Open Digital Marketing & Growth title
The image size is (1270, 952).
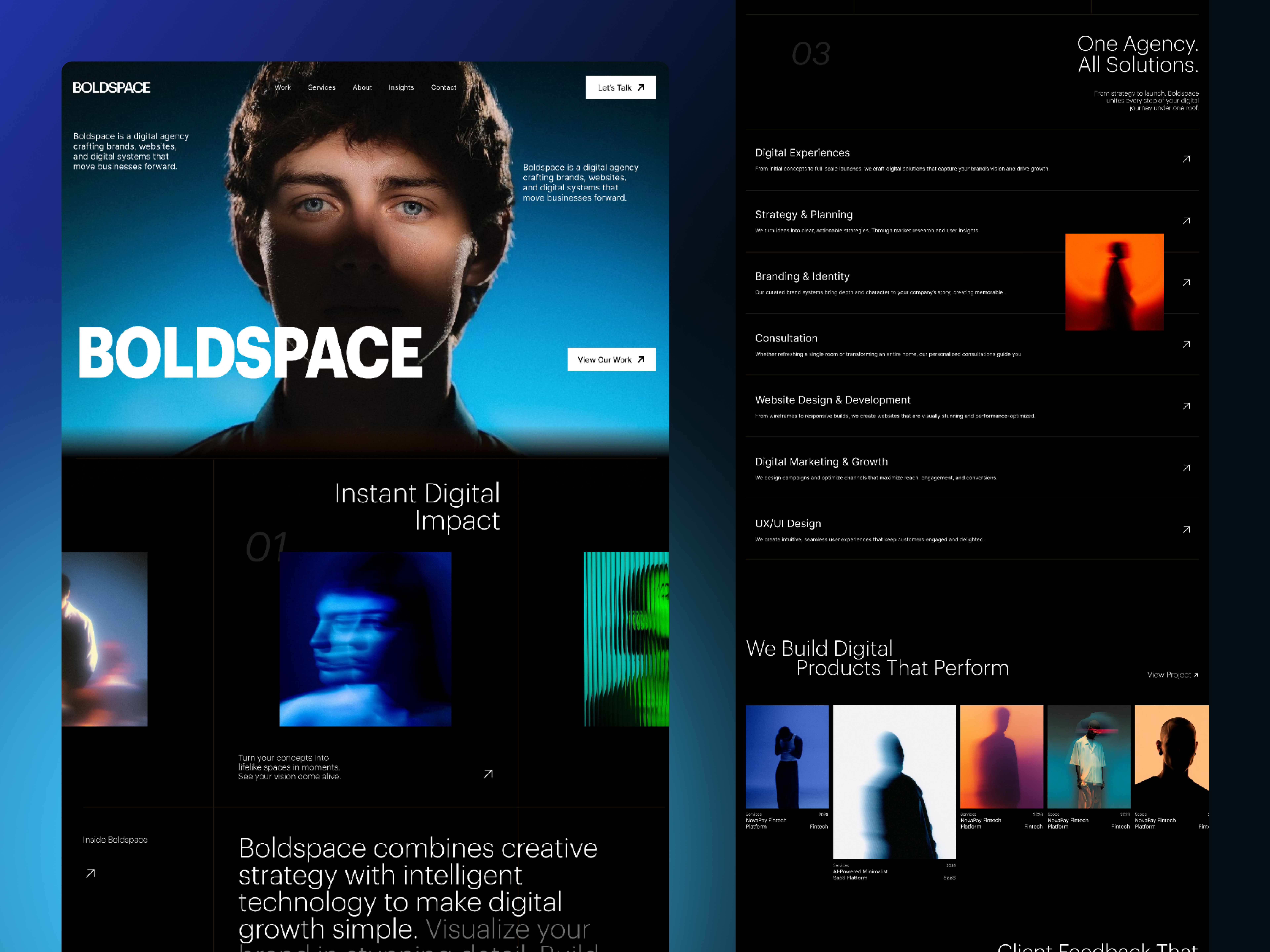coord(821,462)
